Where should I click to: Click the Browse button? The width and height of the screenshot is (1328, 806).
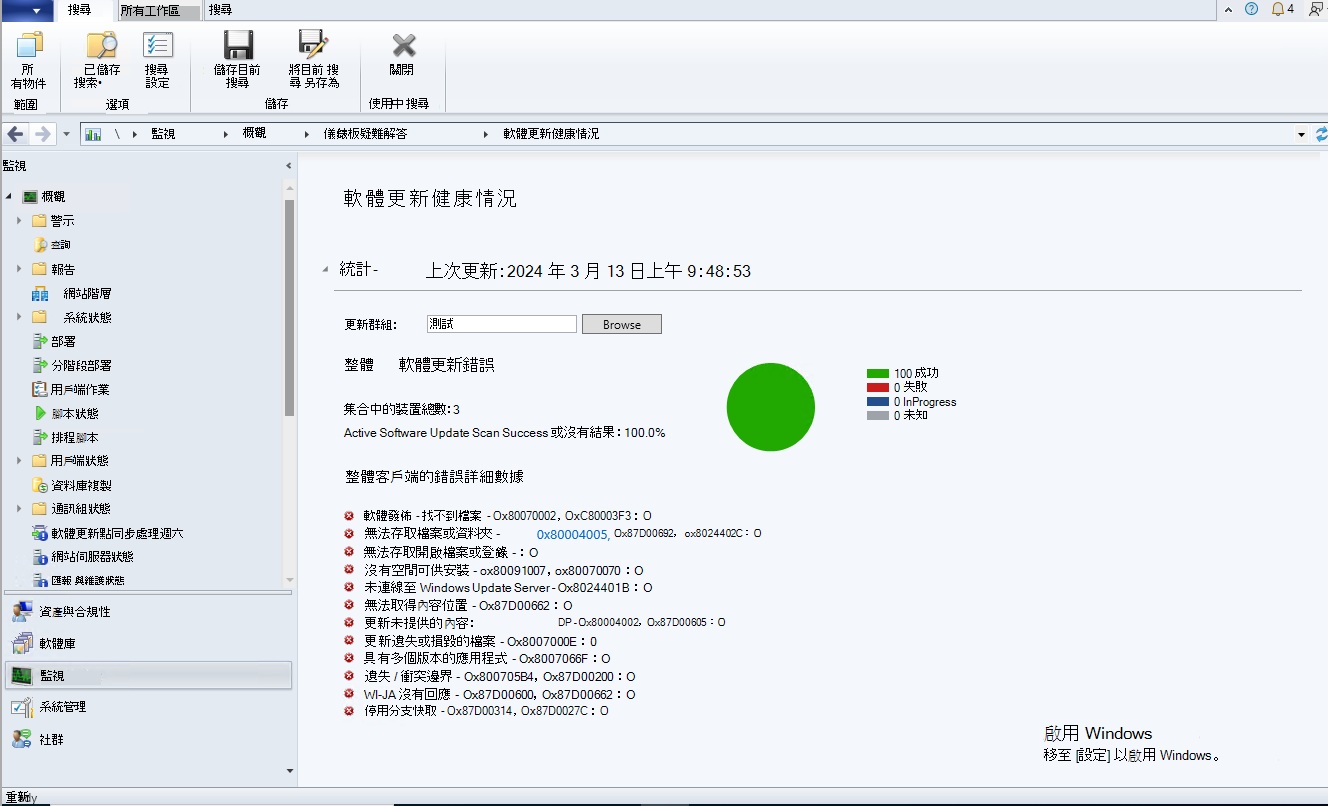(x=622, y=325)
